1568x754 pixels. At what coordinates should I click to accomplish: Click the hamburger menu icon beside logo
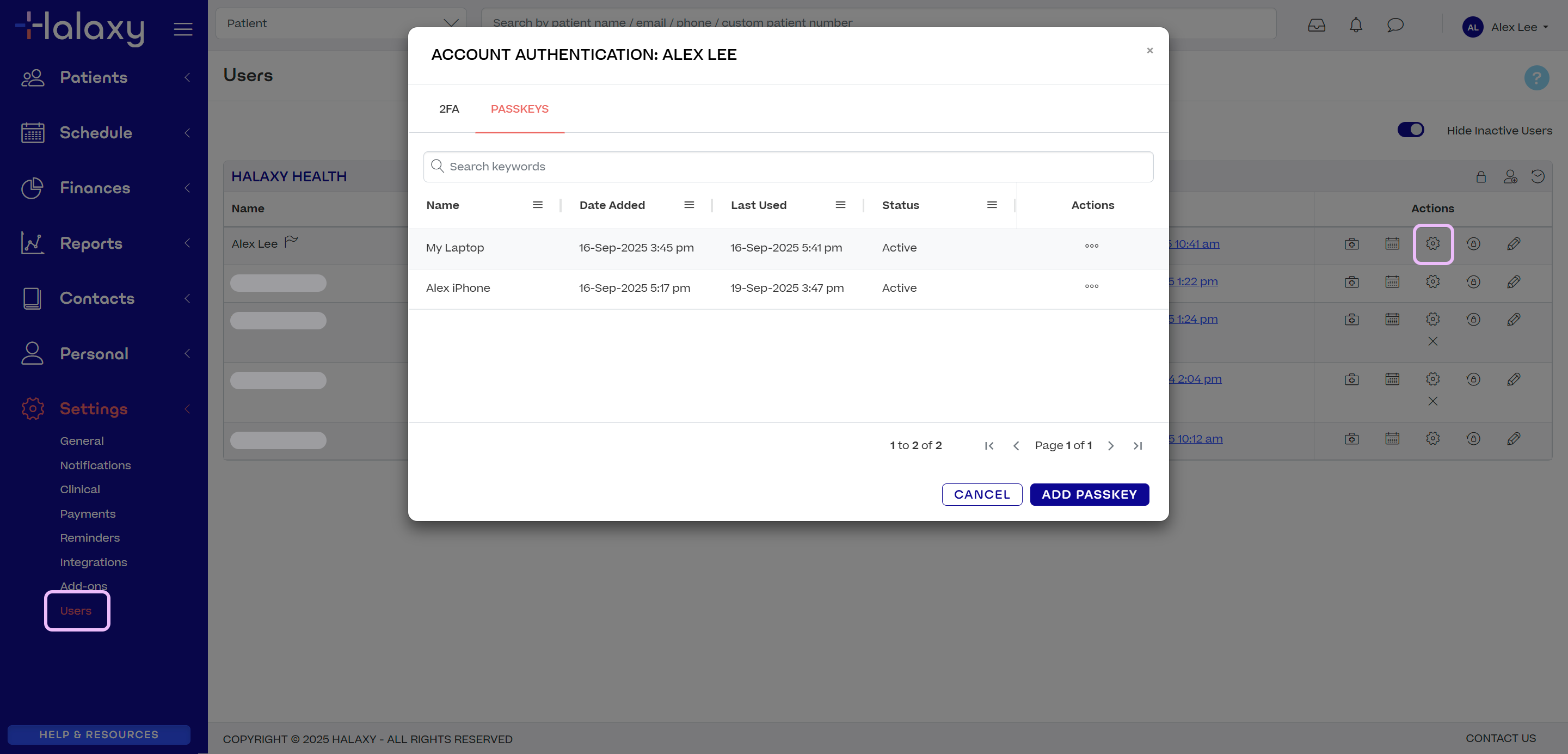183,29
